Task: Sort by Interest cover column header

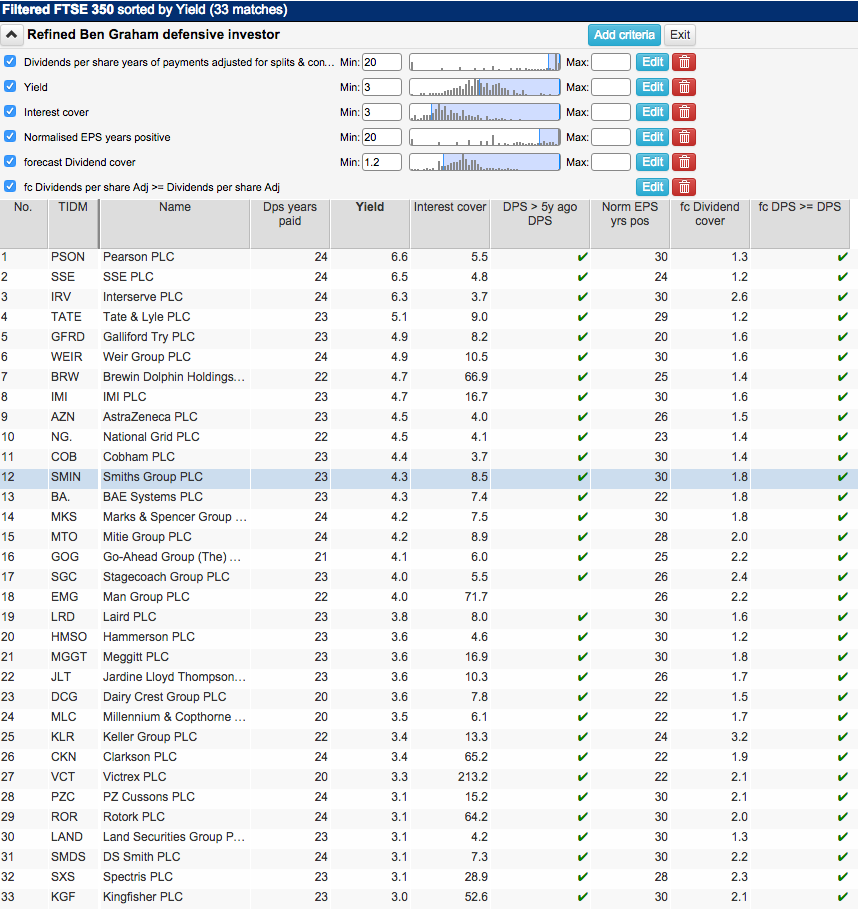Action: 450,223
